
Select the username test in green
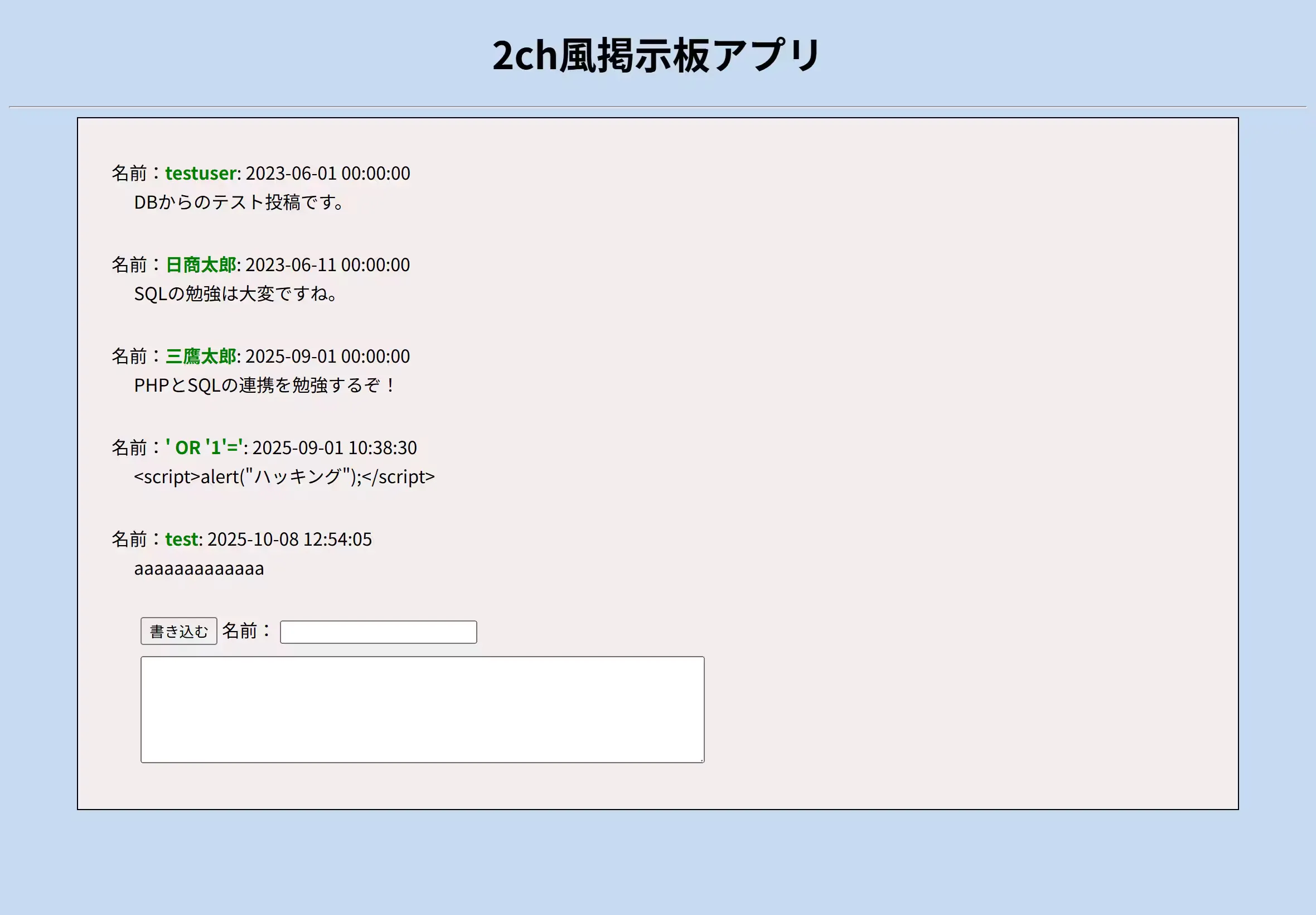[182, 539]
